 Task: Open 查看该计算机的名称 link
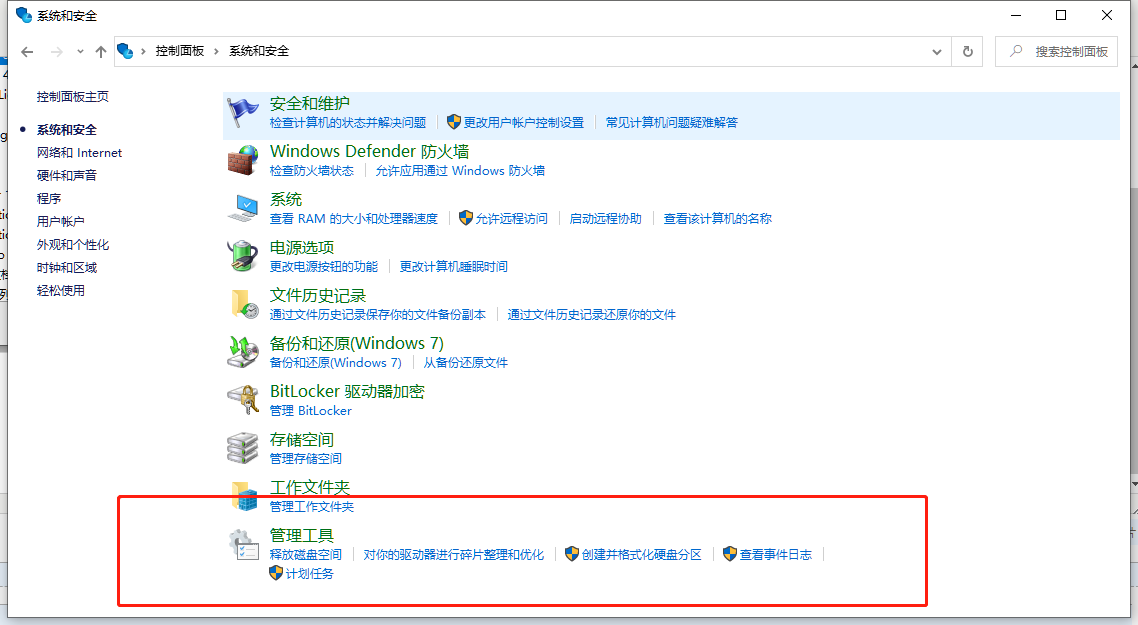(x=718, y=218)
